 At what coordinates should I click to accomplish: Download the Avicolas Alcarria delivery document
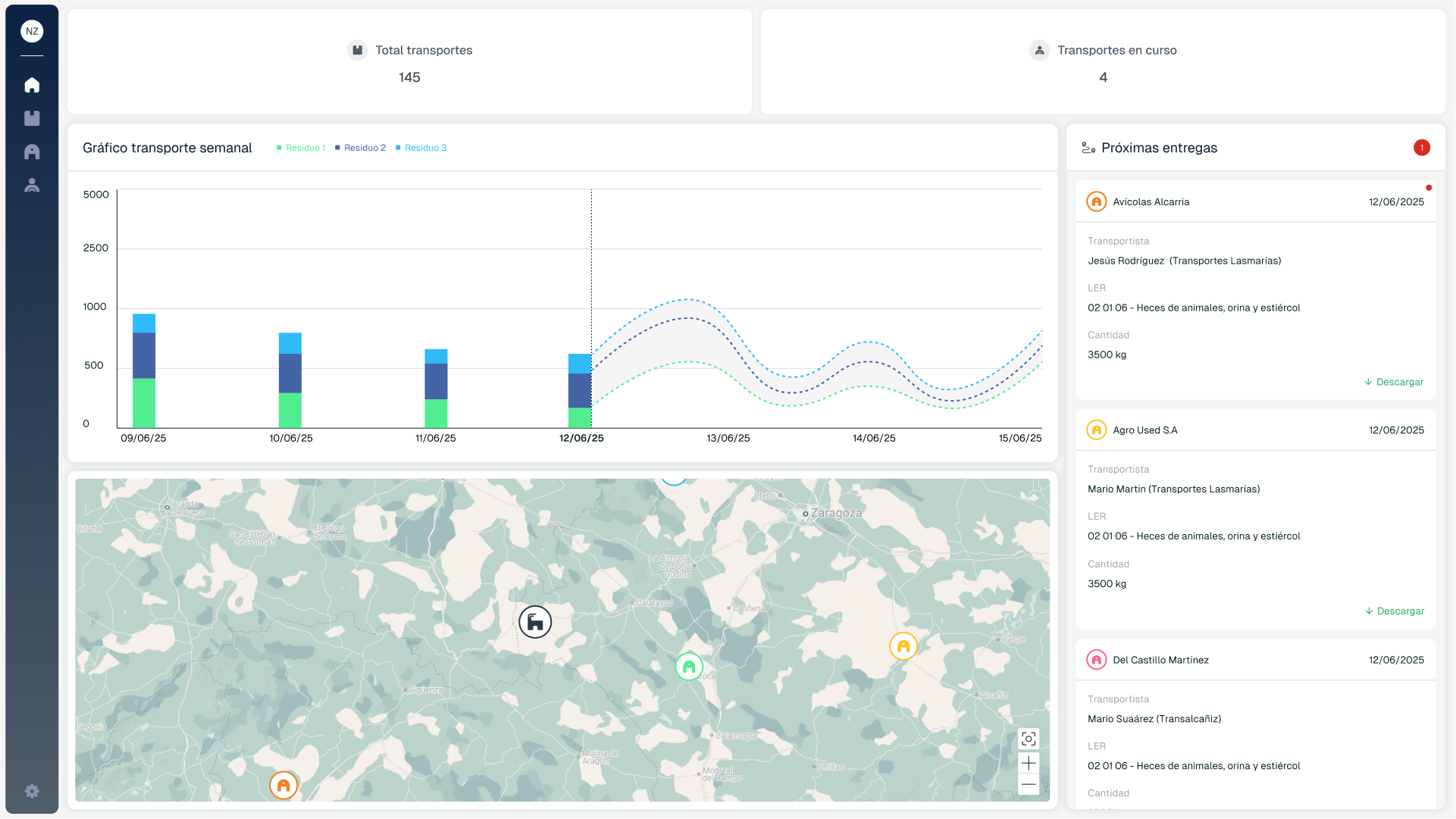point(1394,382)
